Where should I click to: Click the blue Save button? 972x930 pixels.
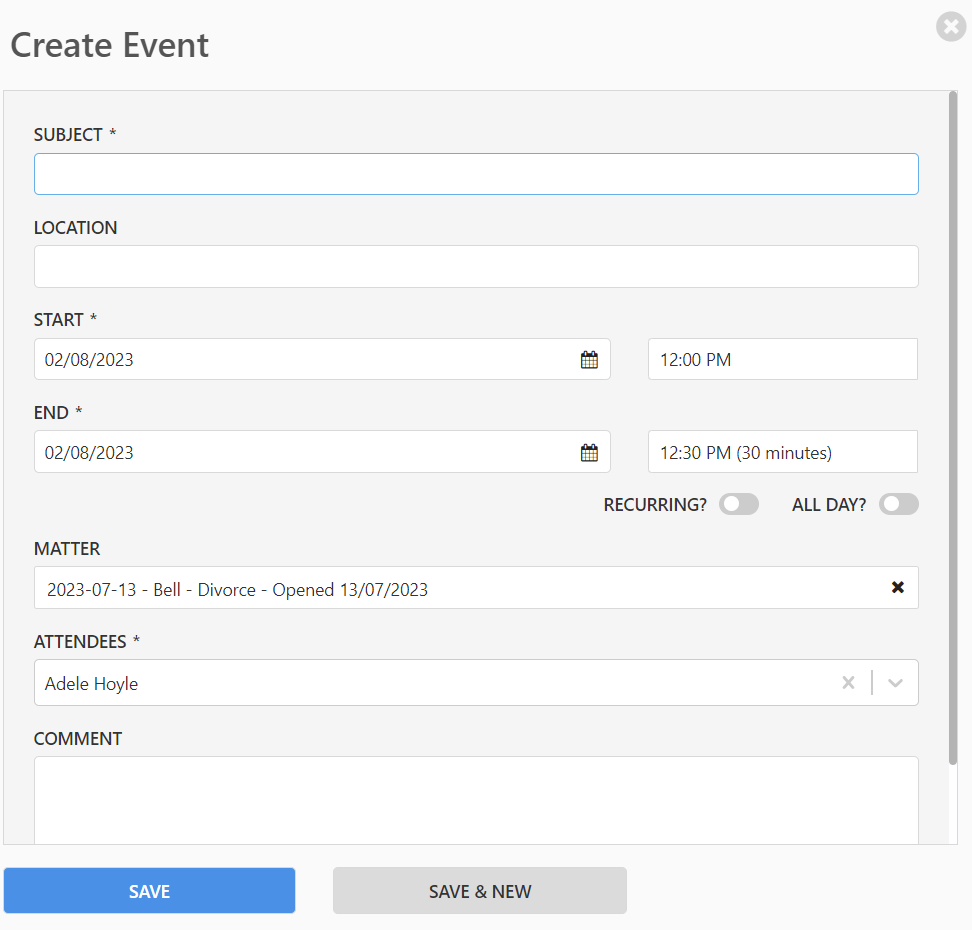point(149,890)
